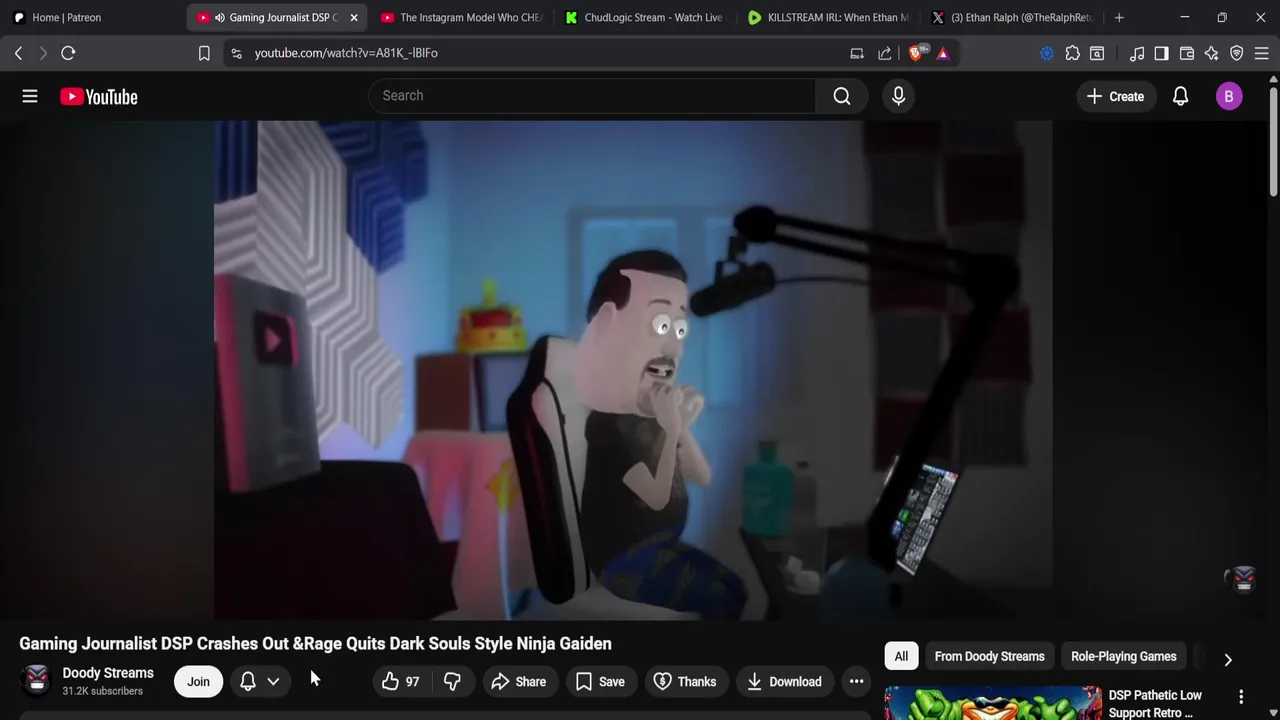
Task: Click the Gaming Journalist DSP video title
Action: click(315, 644)
